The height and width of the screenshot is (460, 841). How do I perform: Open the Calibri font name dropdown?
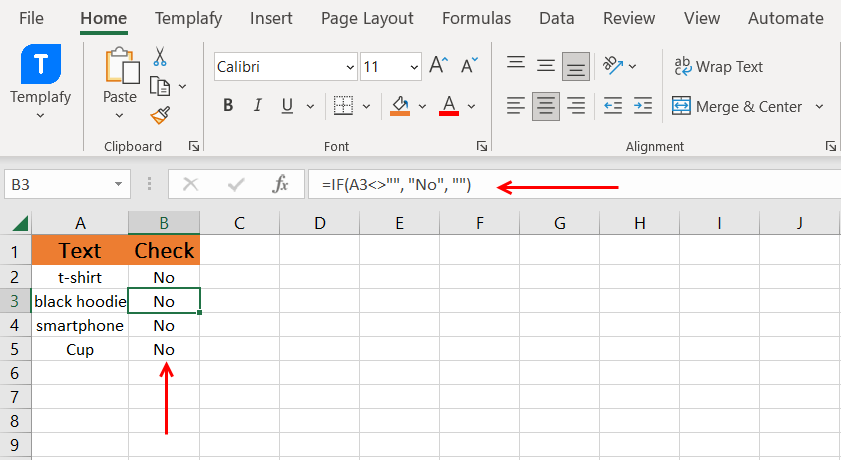[x=350, y=67]
